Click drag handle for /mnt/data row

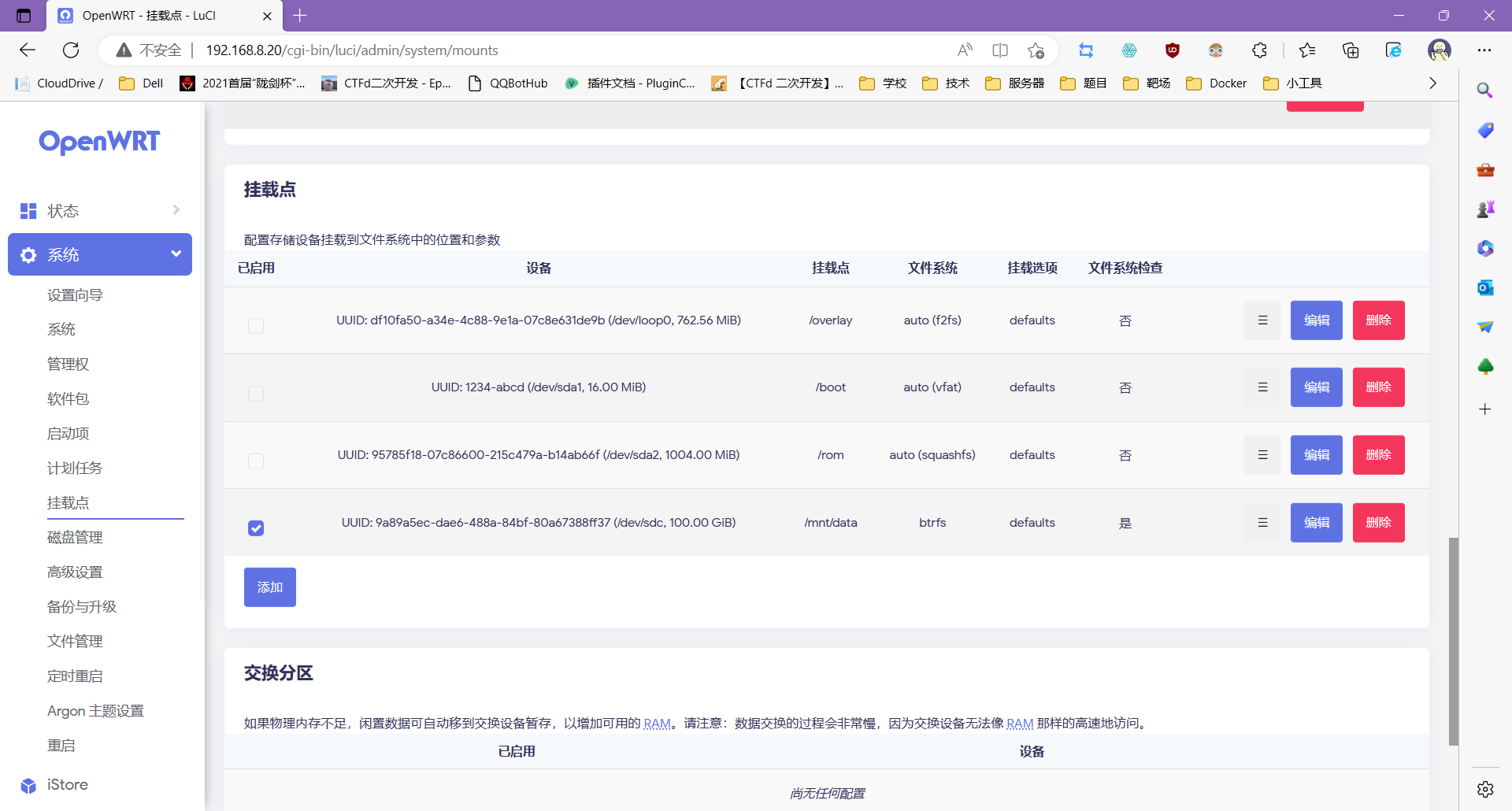1262,523
